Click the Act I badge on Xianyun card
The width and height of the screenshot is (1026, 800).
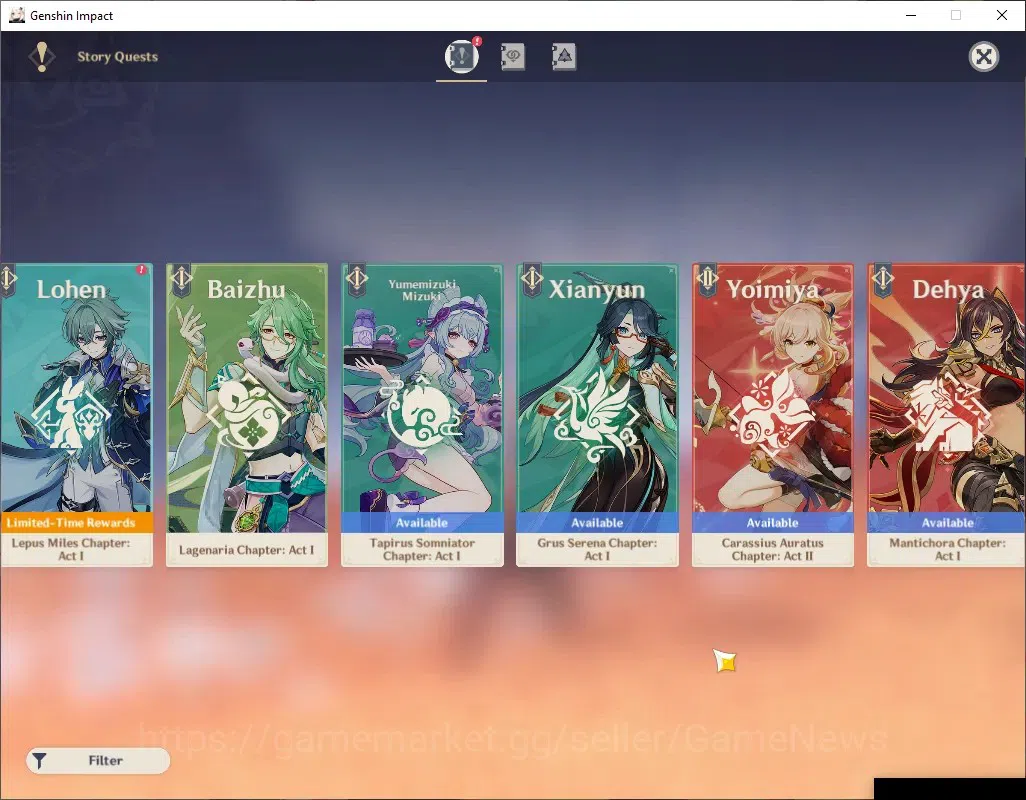[x=532, y=279]
